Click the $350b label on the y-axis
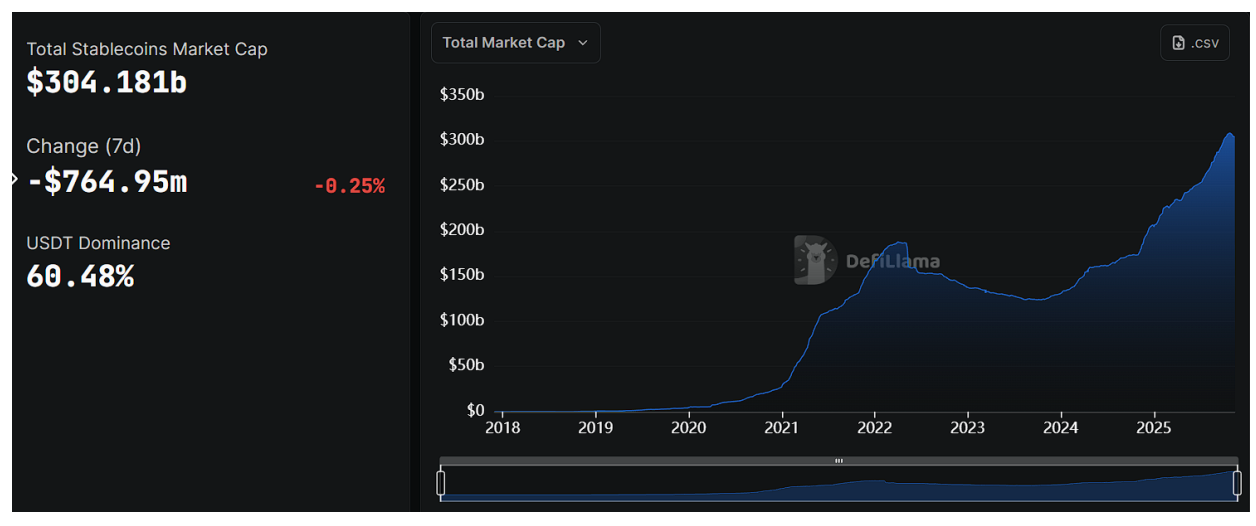 462,95
